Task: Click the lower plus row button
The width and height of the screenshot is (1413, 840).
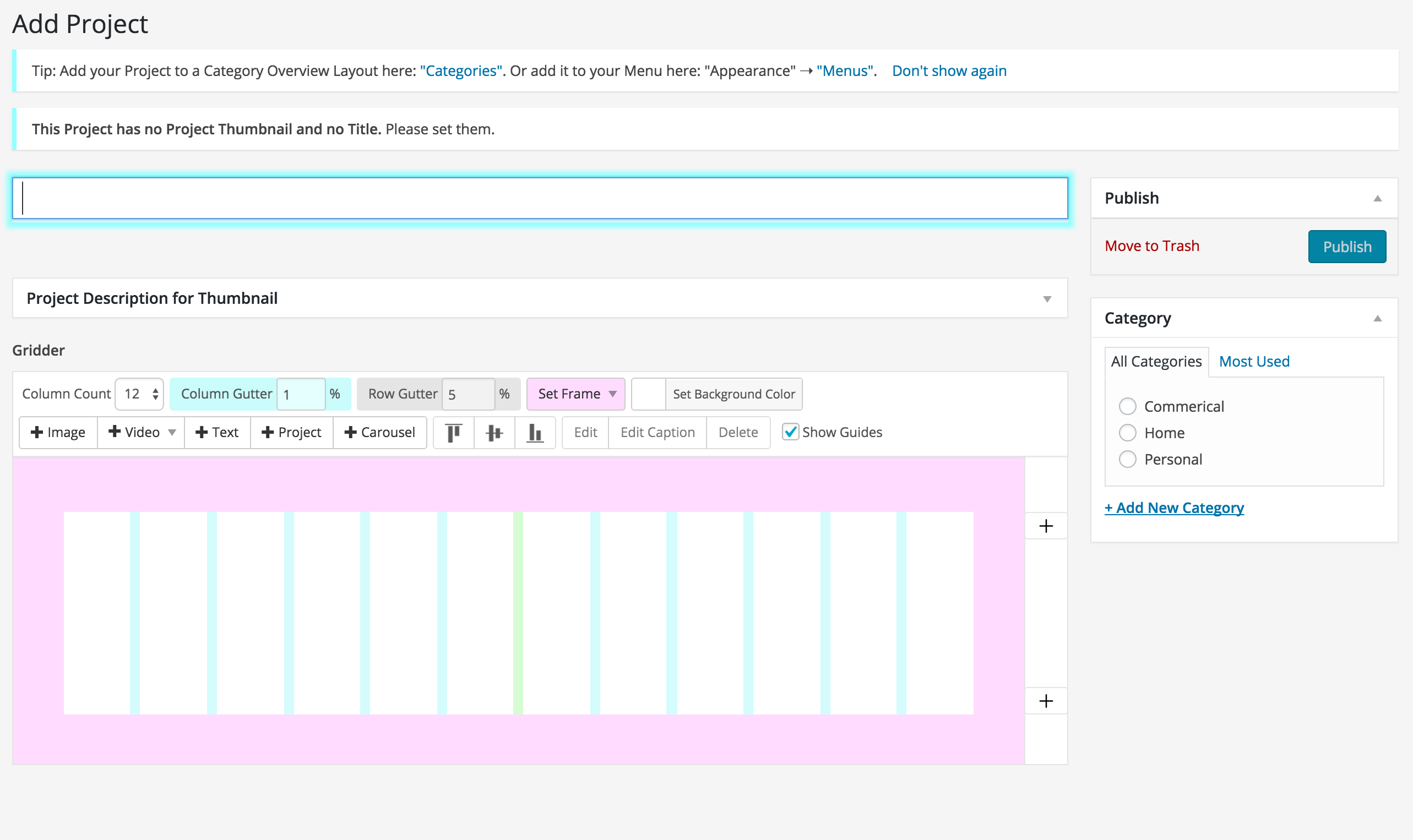Action: 1046,701
